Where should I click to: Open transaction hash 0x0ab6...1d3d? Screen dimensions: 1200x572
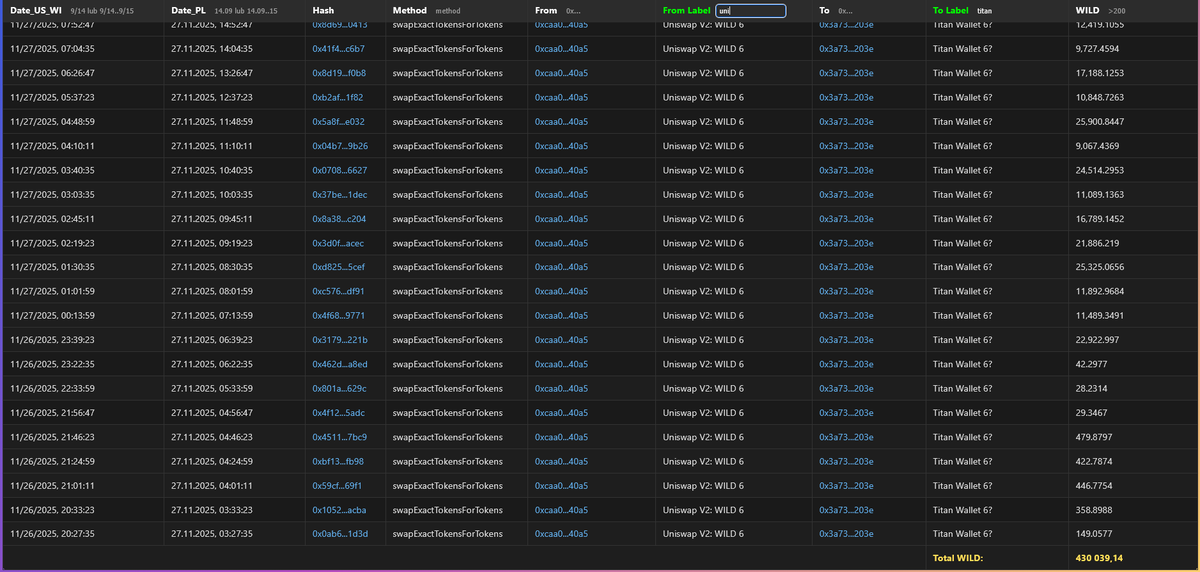[340, 534]
